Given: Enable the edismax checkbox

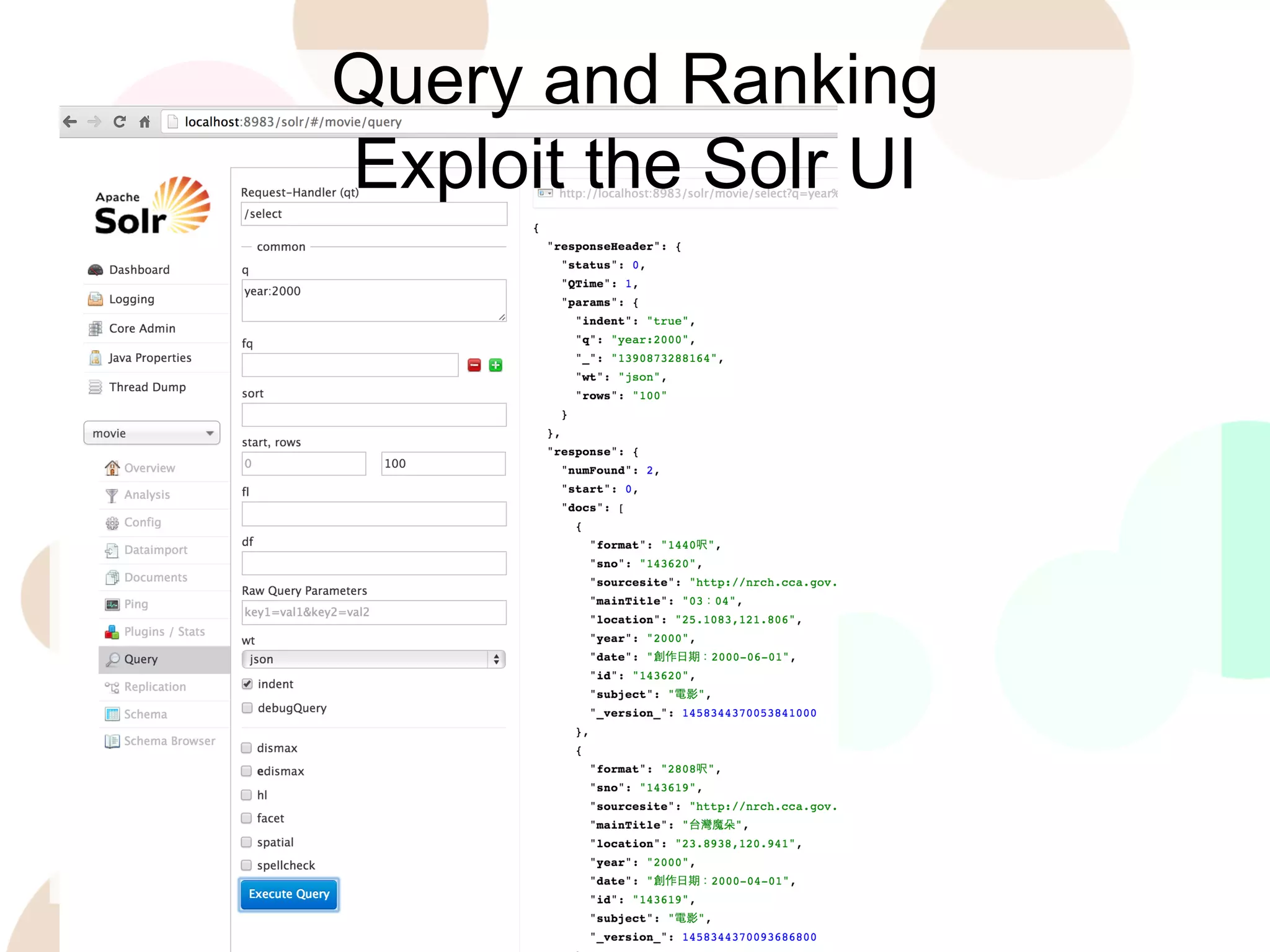Looking at the screenshot, I should (x=246, y=771).
